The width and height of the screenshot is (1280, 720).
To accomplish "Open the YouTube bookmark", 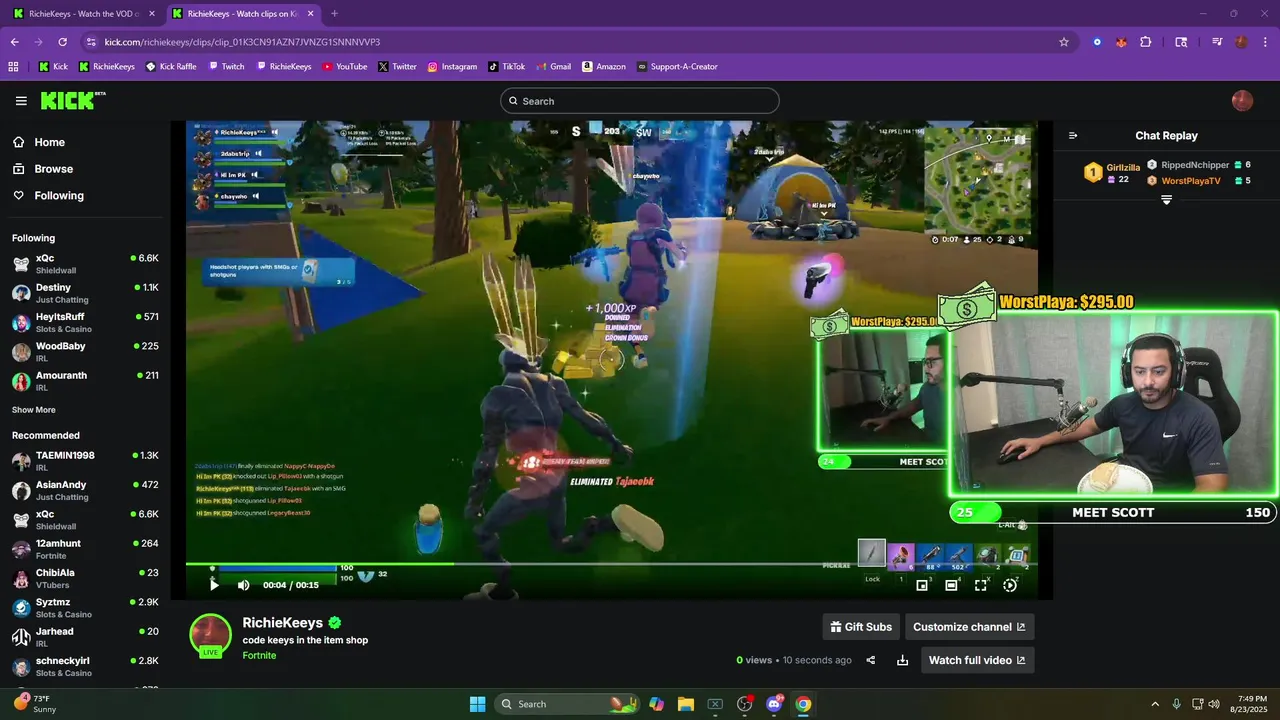I will 344,67.
